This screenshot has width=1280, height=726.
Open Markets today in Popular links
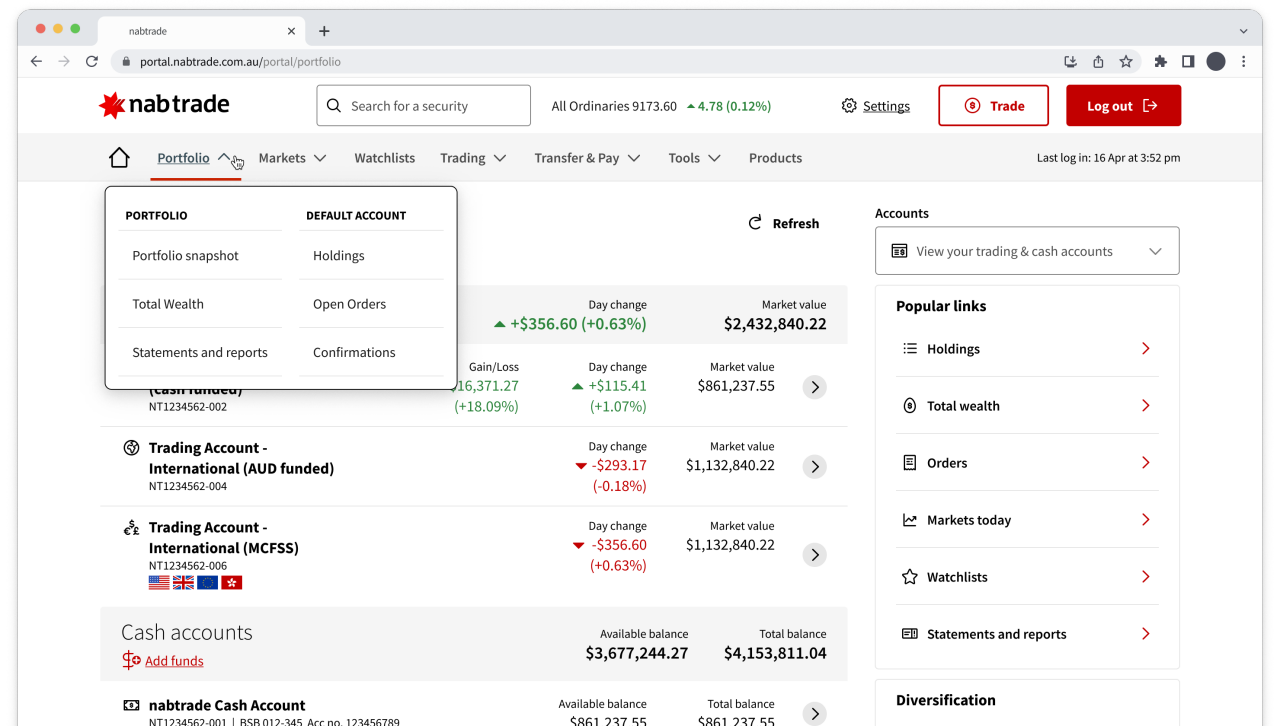[1027, 520]
